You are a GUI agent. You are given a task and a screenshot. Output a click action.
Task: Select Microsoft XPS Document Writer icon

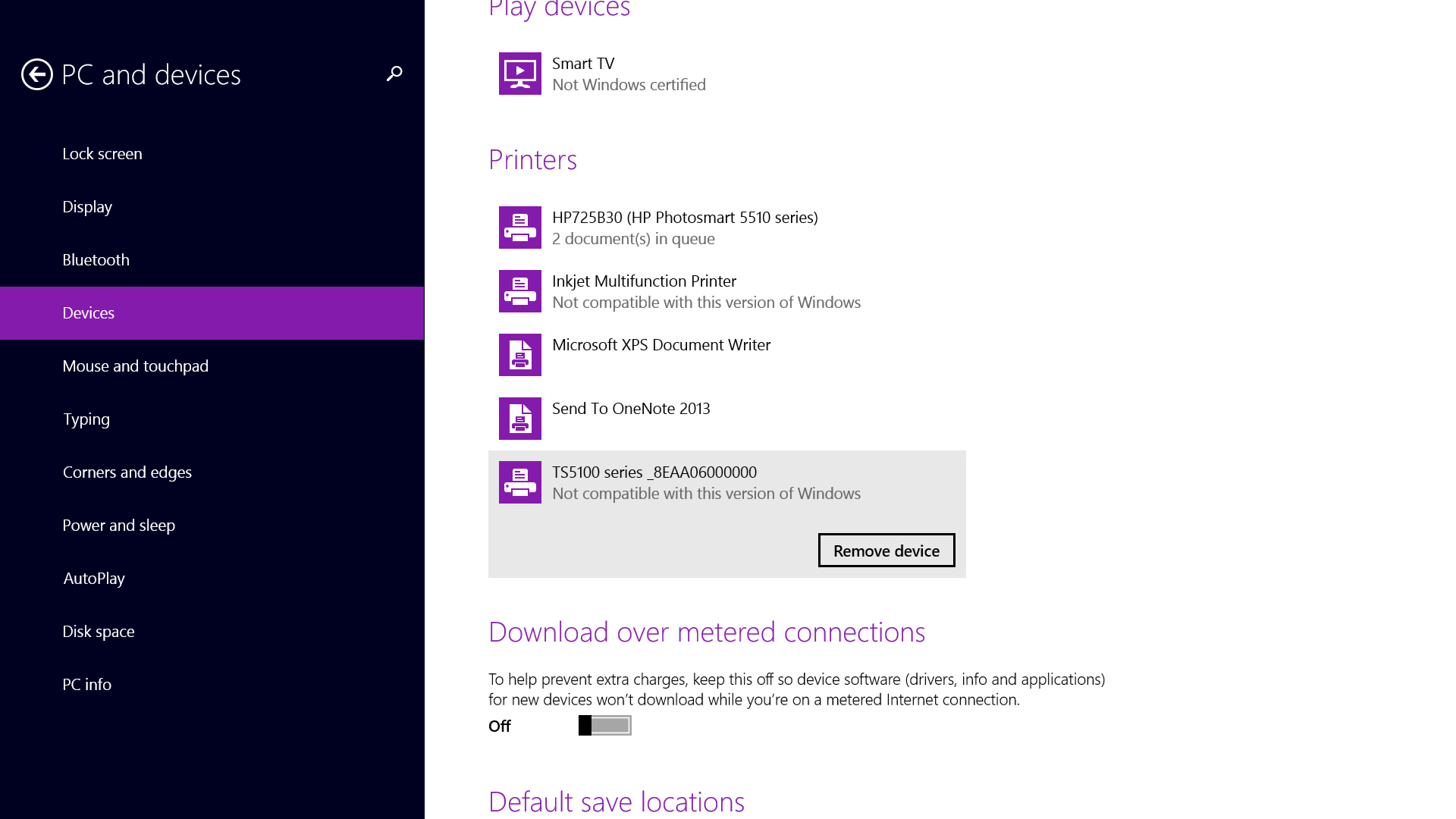pyautogui.click(x=520, y=355)
